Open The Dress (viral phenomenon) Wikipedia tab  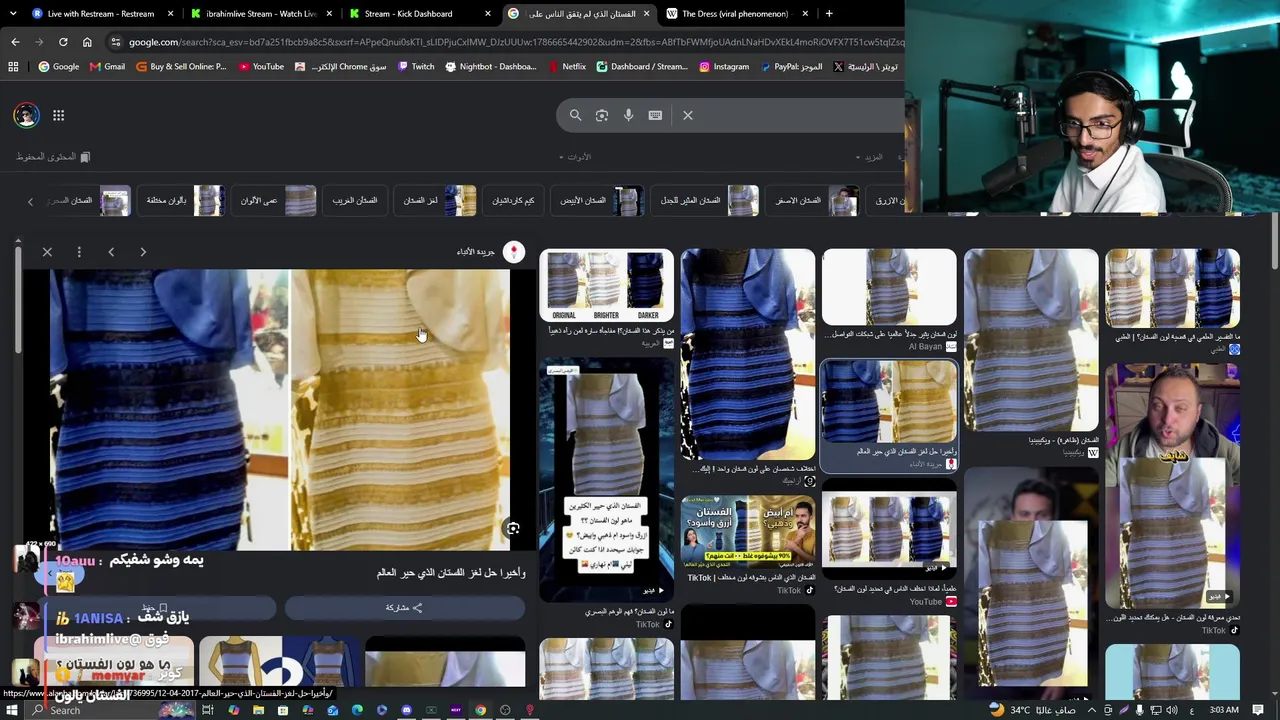738,14
